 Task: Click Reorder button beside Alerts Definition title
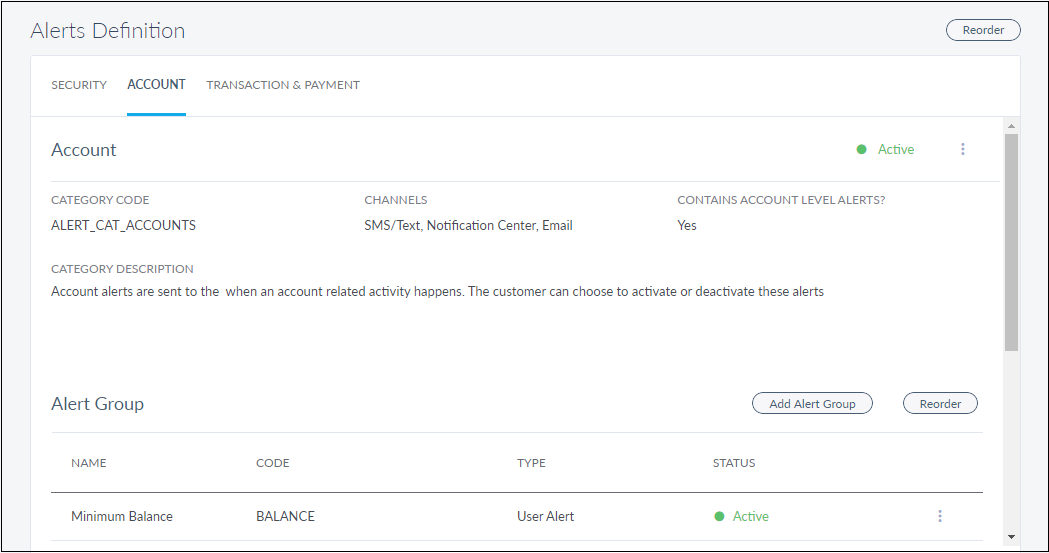pyautogui.click(x=983, y=30)
